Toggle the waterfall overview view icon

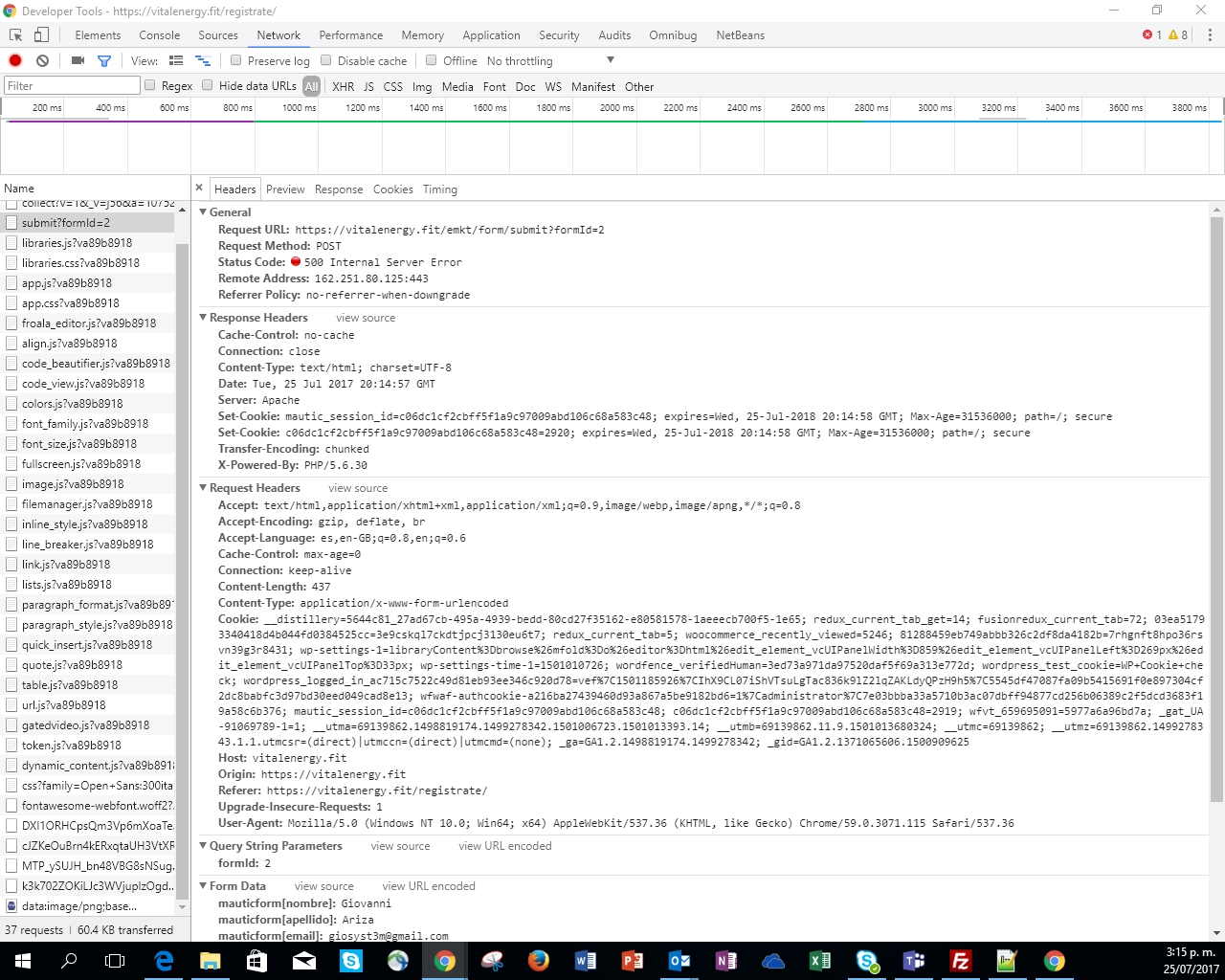202,60
